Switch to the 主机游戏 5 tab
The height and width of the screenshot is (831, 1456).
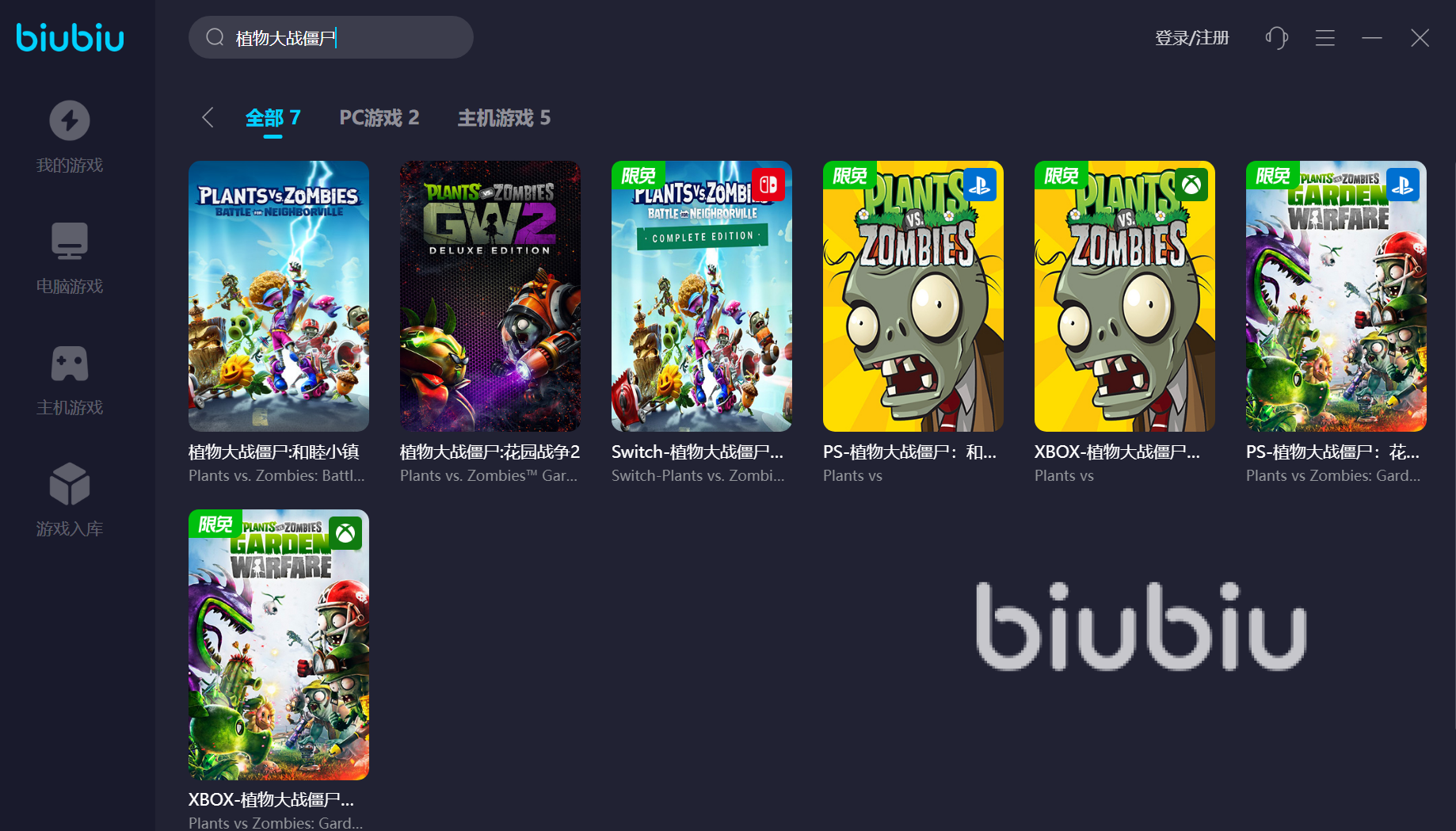tap(504, 118)
